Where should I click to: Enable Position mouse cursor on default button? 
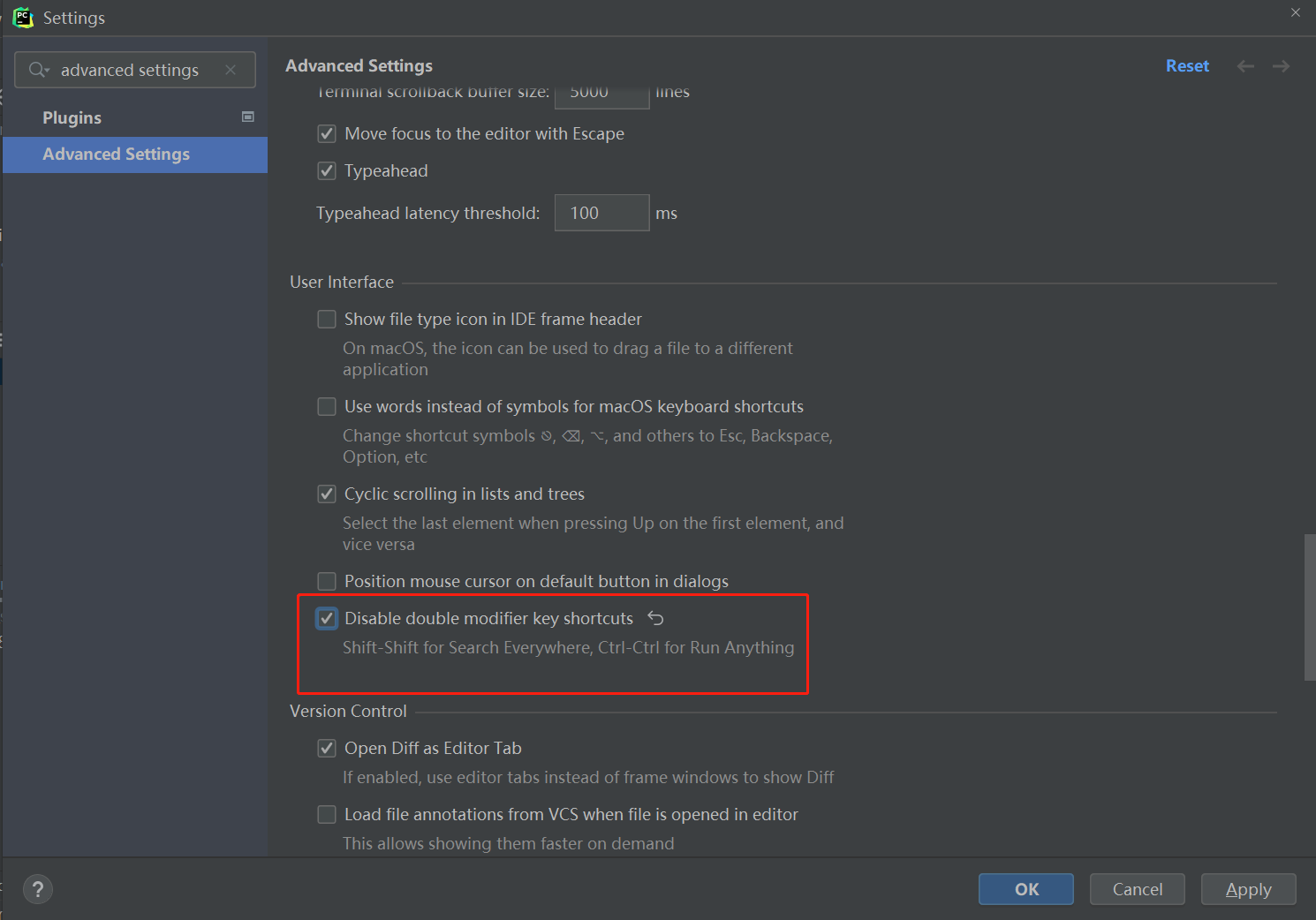[327, 581]
